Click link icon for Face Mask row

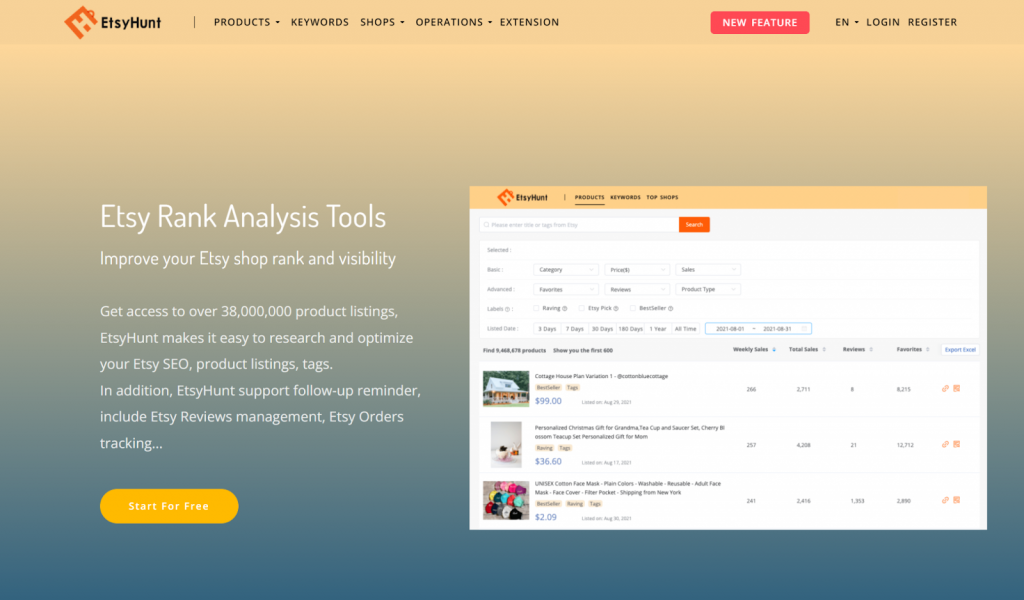pyautogui.click(x=945, y=499)
